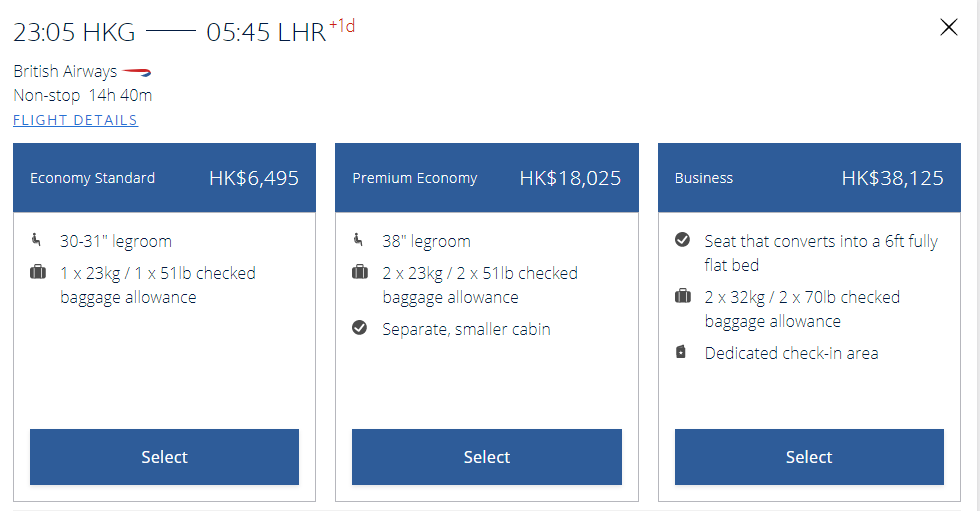The image size is (980, 511).
Task: Open the FLIGHT DETAILS link
Action: coord(75,120)
